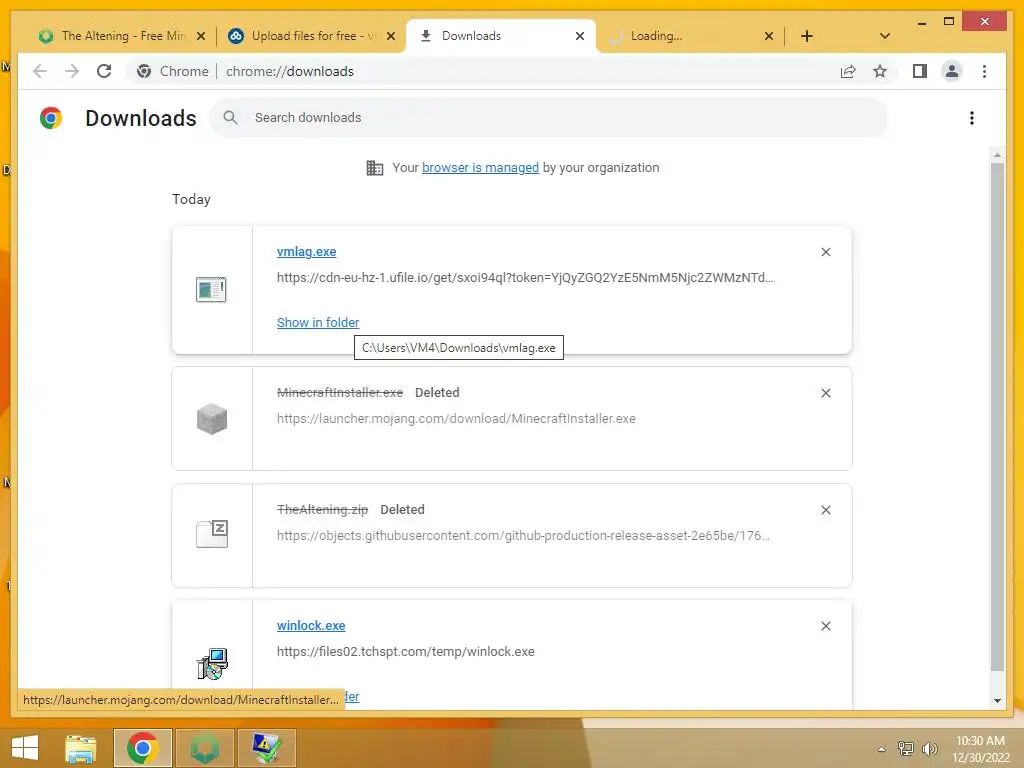Viewport: 1024px width, 768px height.
Task: Click the githubusercontent source URL
Action: coord(523,536)
